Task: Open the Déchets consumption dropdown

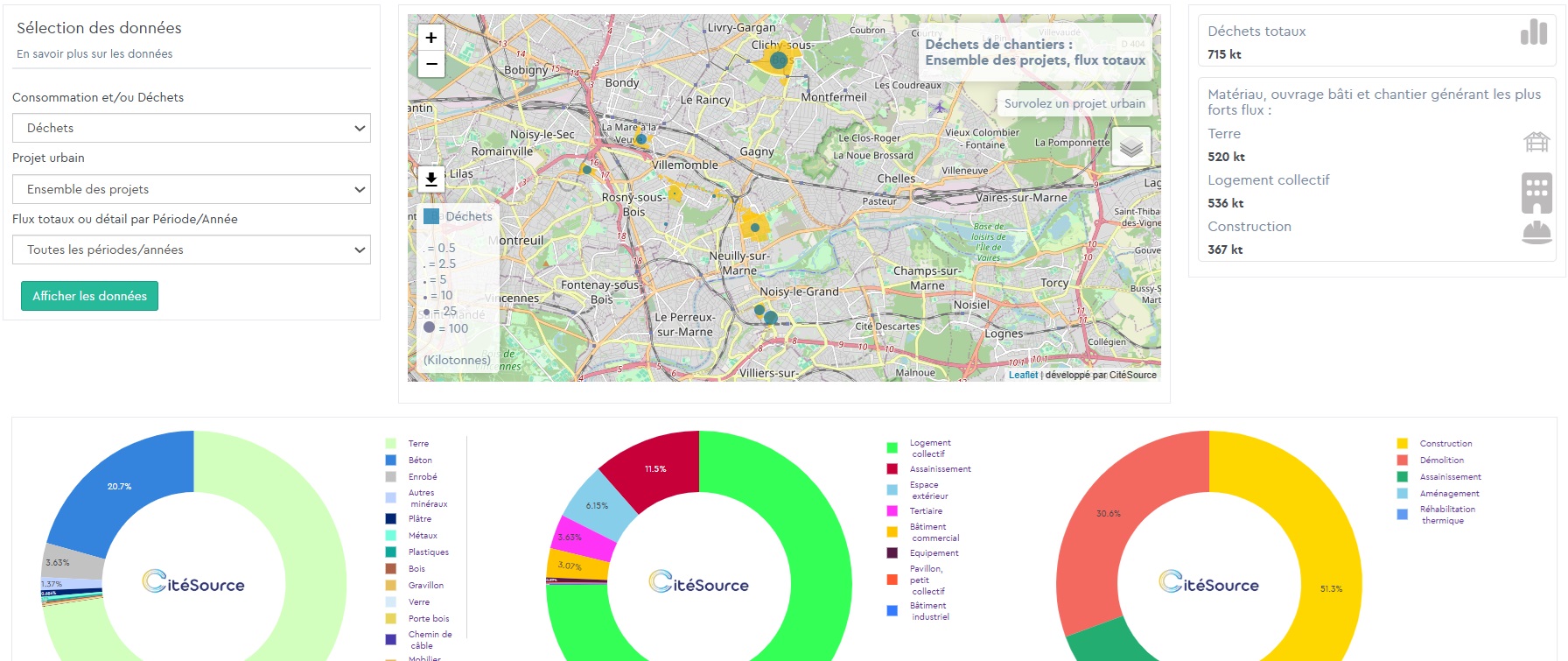Action: 192,128
